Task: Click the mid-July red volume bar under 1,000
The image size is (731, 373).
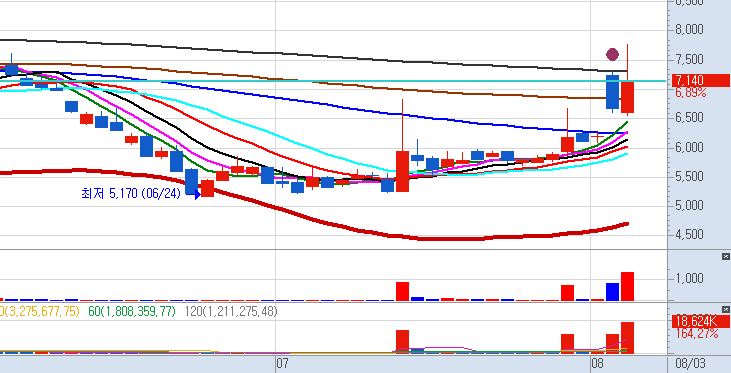Action: pyautogui.click(x=402, y=291)
